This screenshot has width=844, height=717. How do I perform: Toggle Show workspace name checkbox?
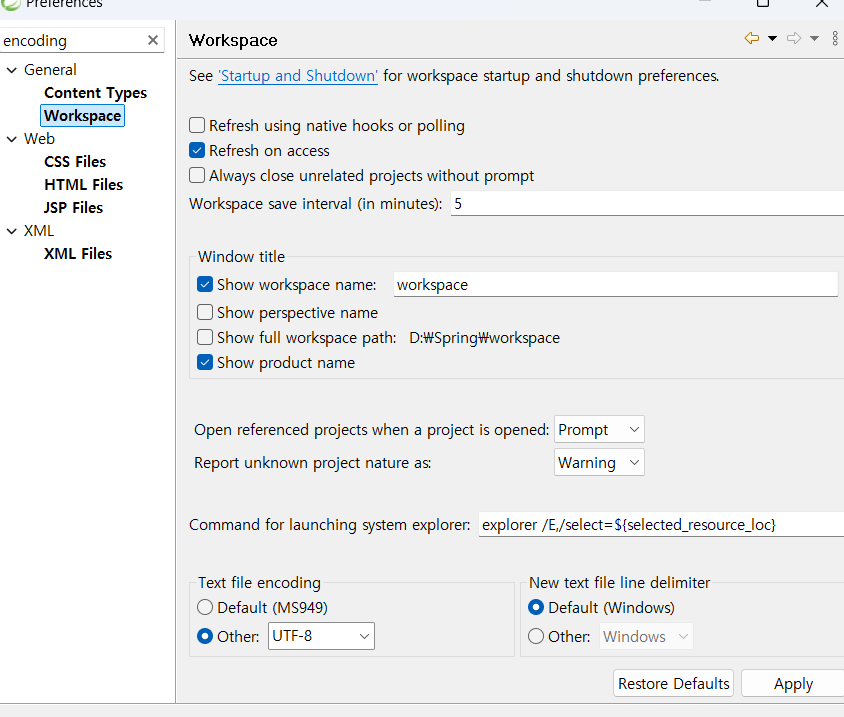[x=205, y=284]
